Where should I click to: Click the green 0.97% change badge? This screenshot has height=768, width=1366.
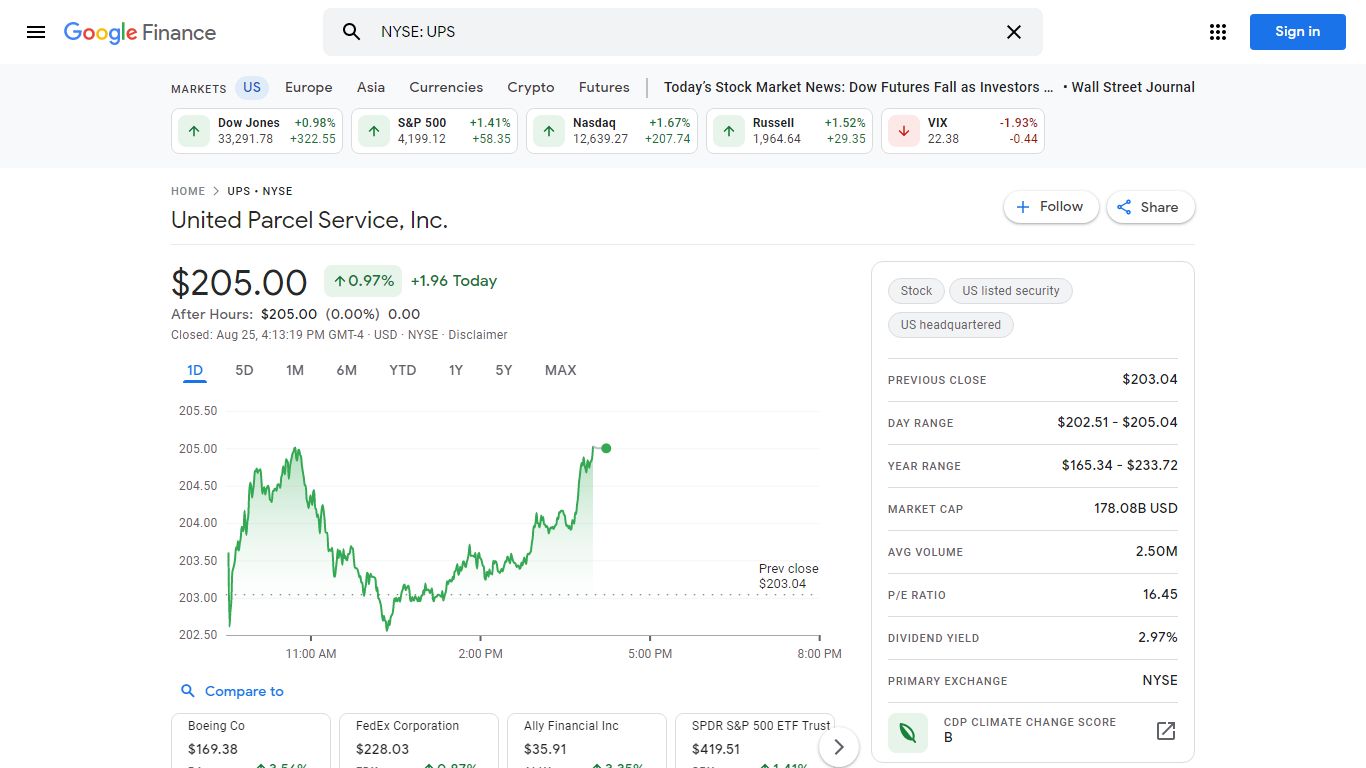click(363, 281)
